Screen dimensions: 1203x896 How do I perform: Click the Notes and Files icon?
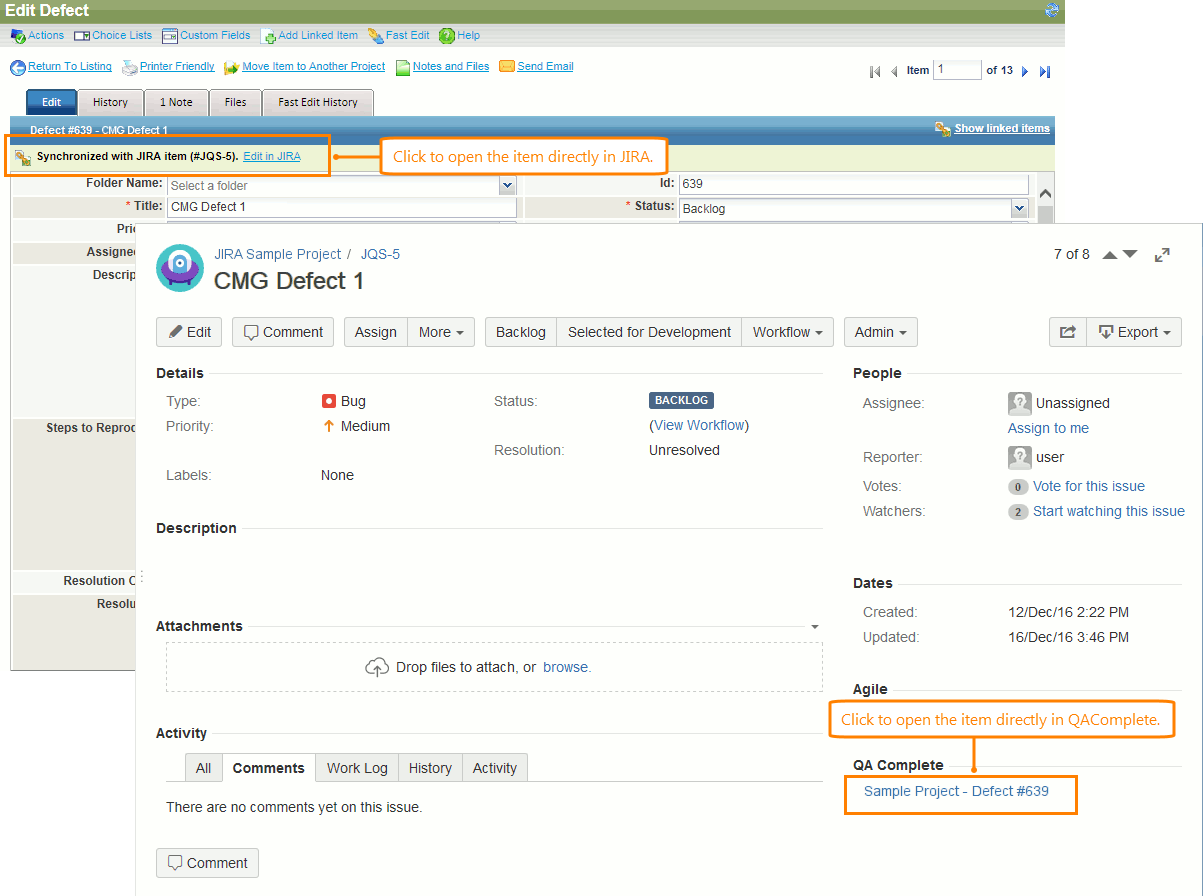coord(403,67)
